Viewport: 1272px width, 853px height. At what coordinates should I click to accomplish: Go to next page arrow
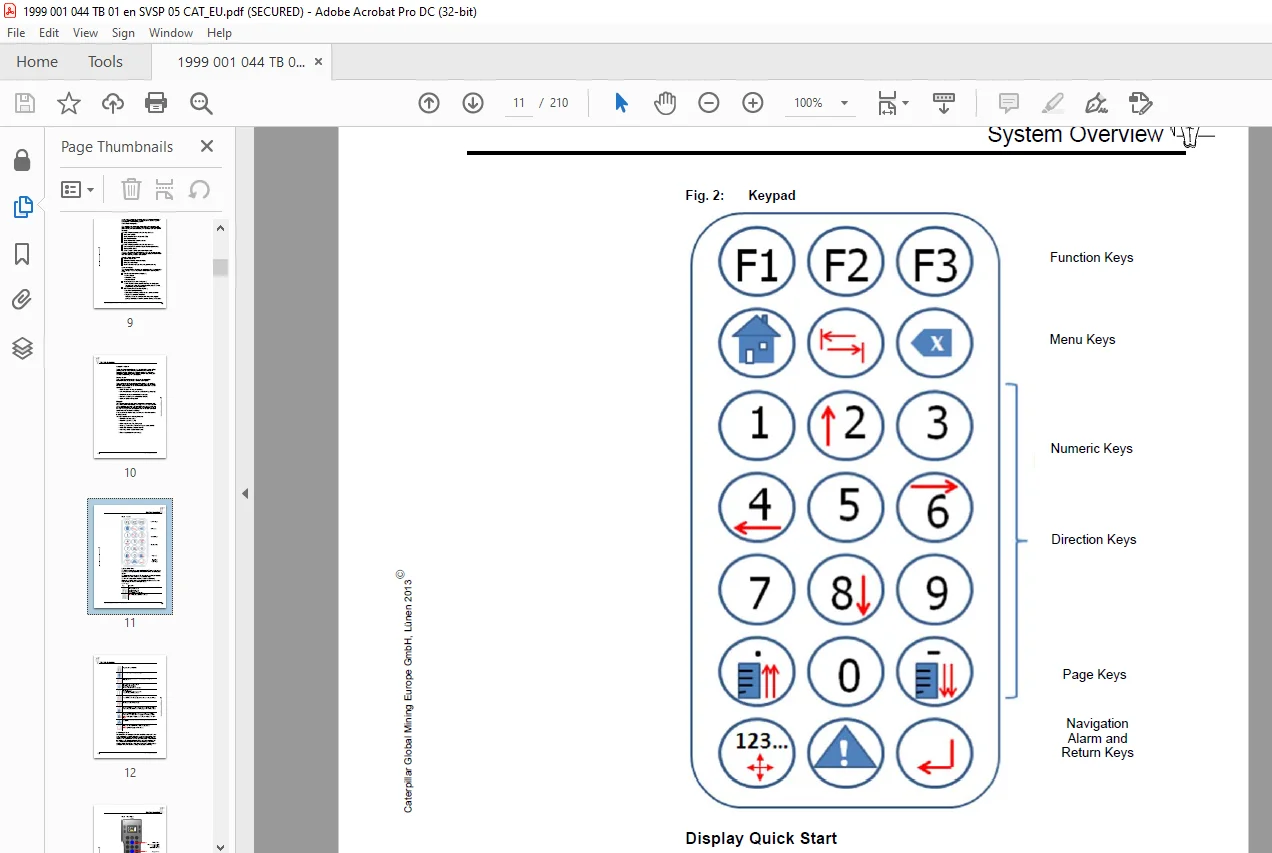coord(473,103)
